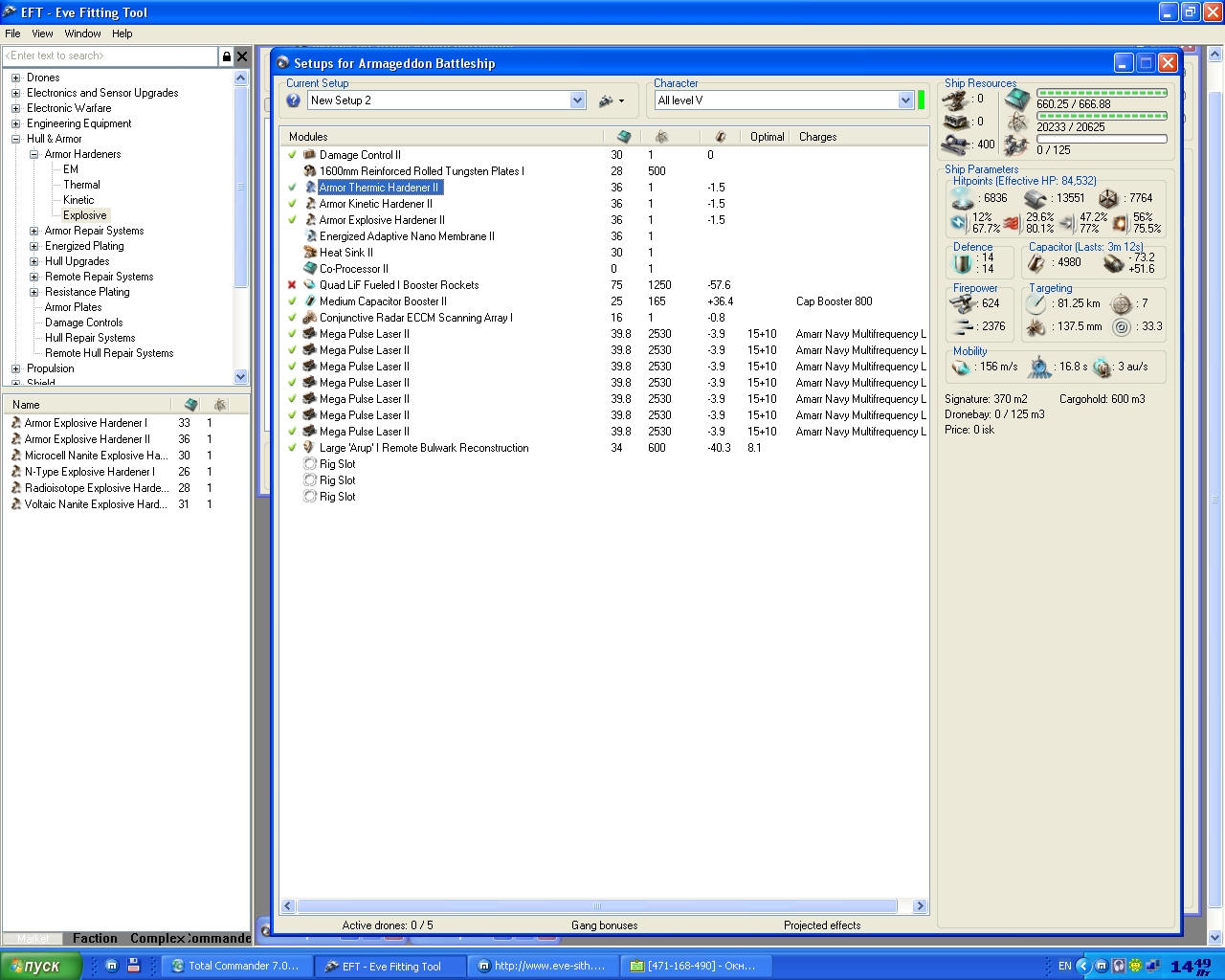Click the kinetic resistance icon in Hitpoints
1225x980 pixels.
[1066, 223]
